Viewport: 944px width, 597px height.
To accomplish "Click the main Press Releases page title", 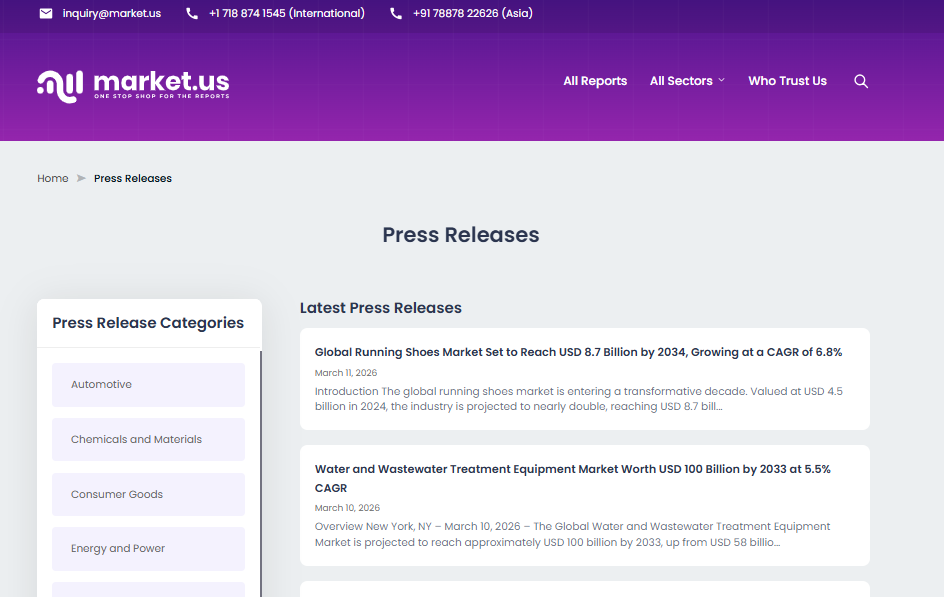I will pos(461,235).
